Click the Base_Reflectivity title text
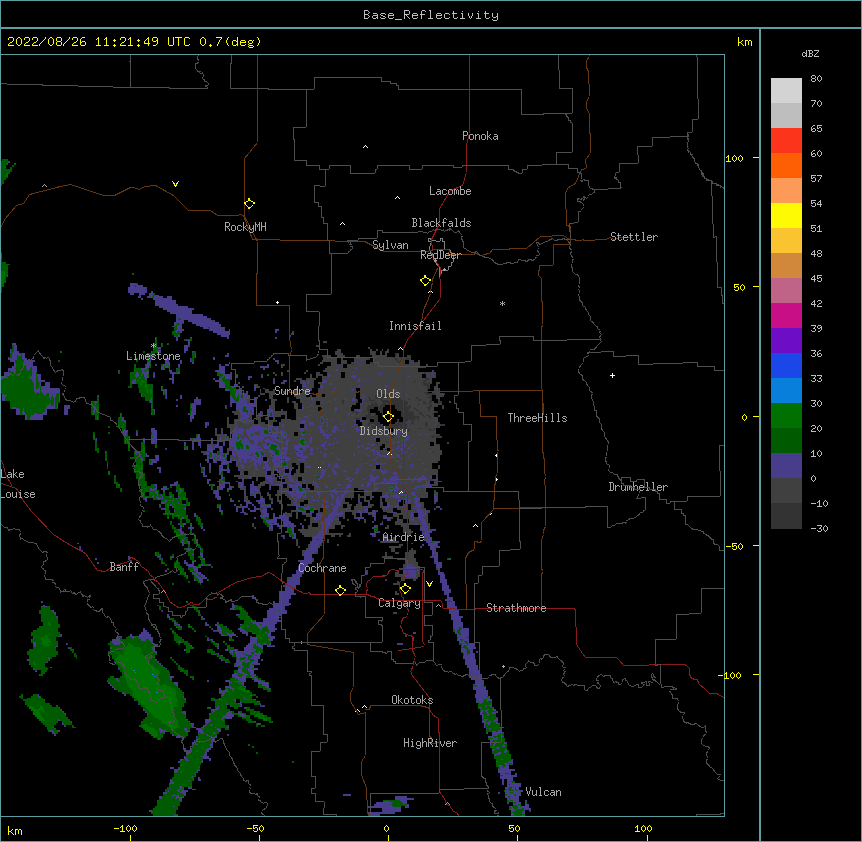The width and height of the screenshot is (862, 842). (431, 15)
